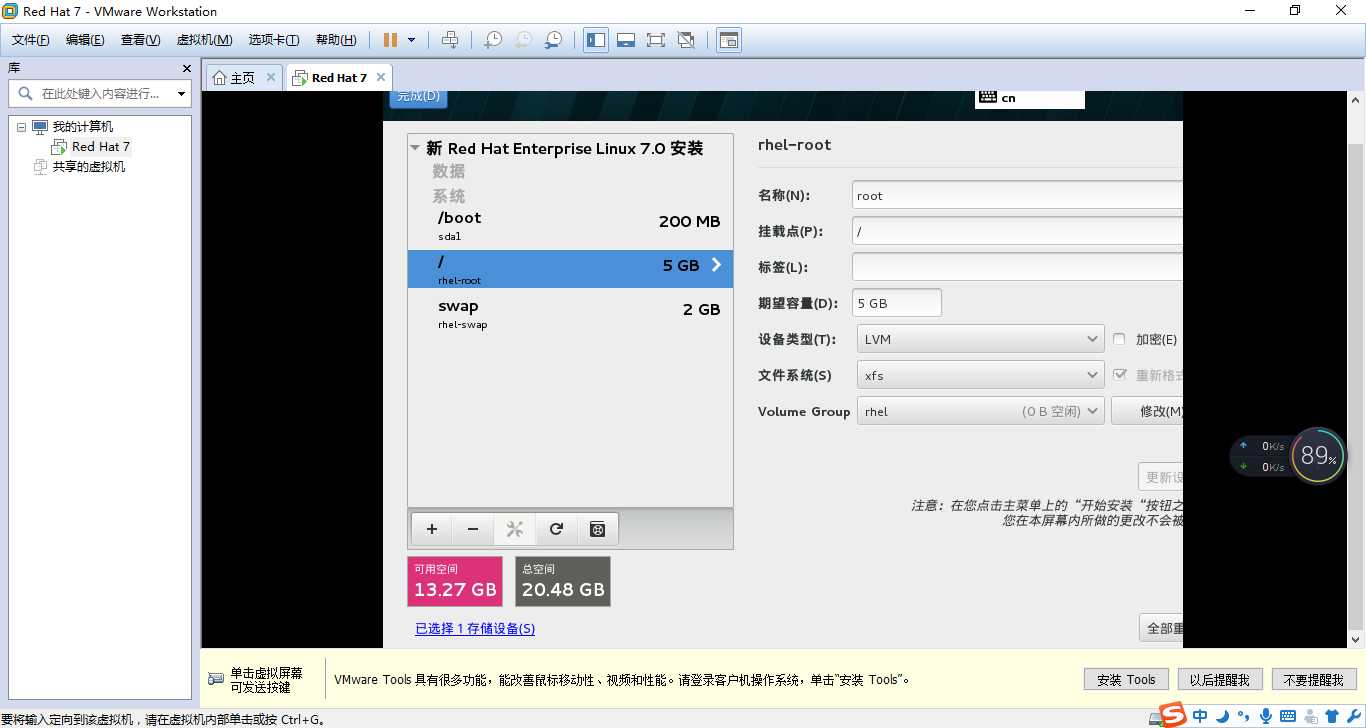Click the remove mount point minus icon
This screenshot has width=1366, height=728.
tap(473, 529)
